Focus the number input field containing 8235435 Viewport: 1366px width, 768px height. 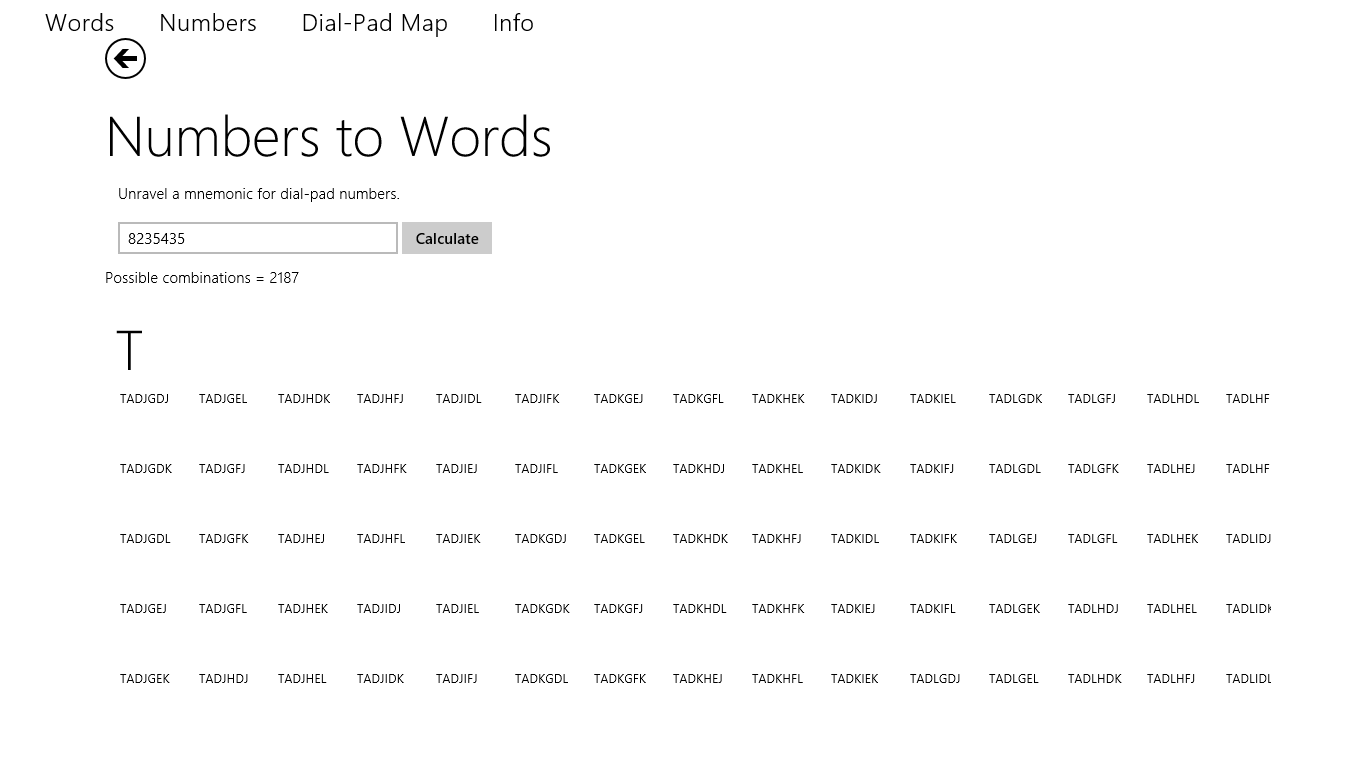pos(258,238)
